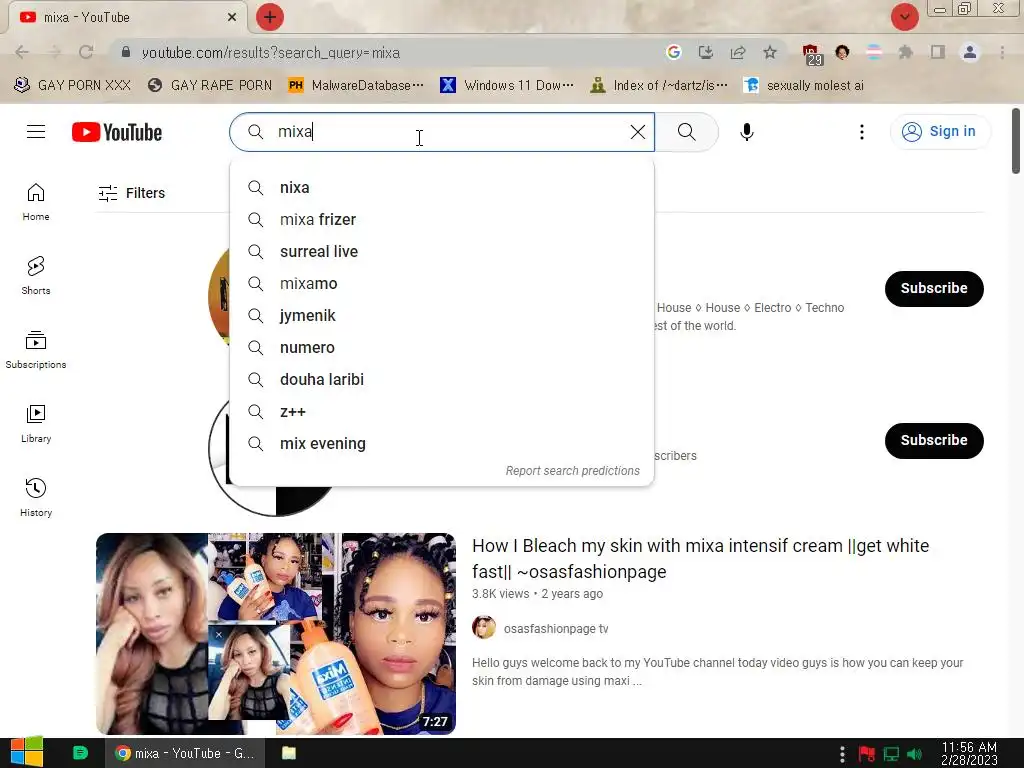The image size is (1024, 768).
Task: Open File Explorer from the taskbar
Action: (289, 753)
